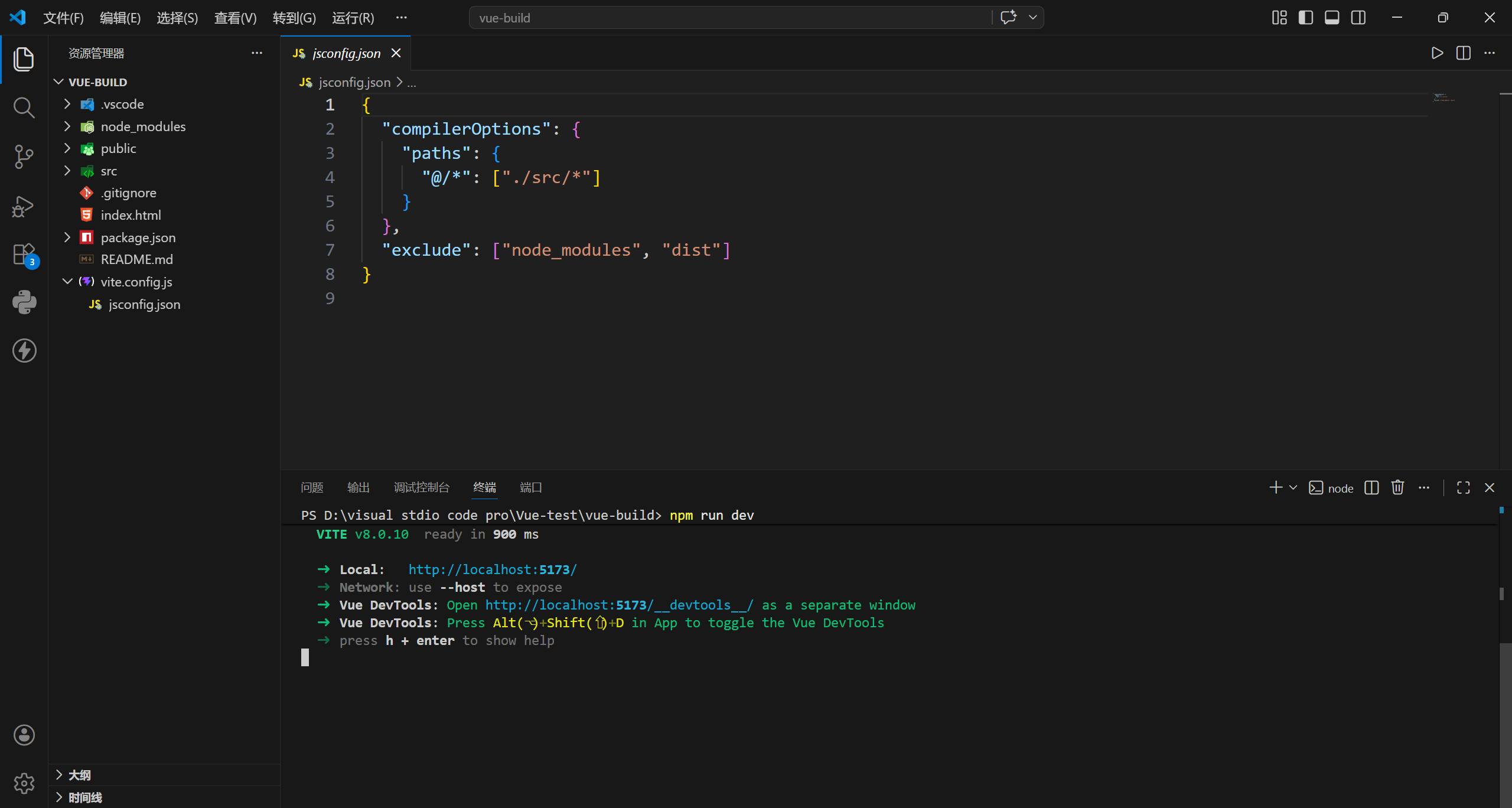
Task: Open the Search view in activity bar
Action: tap(24, 107)
